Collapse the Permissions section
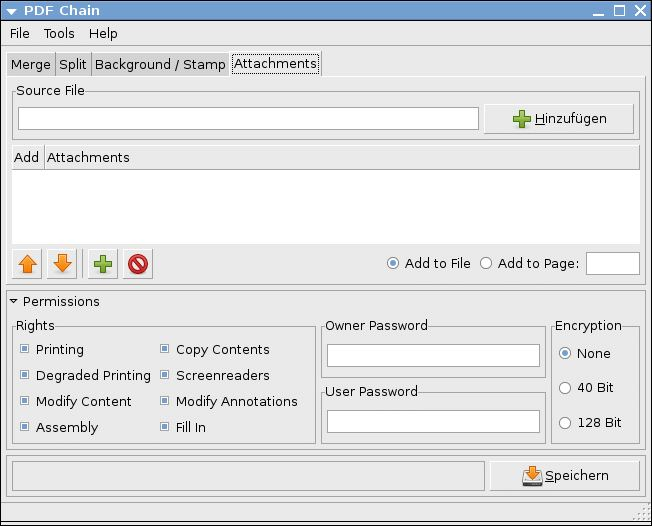The height and width of the screenshot is (526, 652). [x=14, y=301]
